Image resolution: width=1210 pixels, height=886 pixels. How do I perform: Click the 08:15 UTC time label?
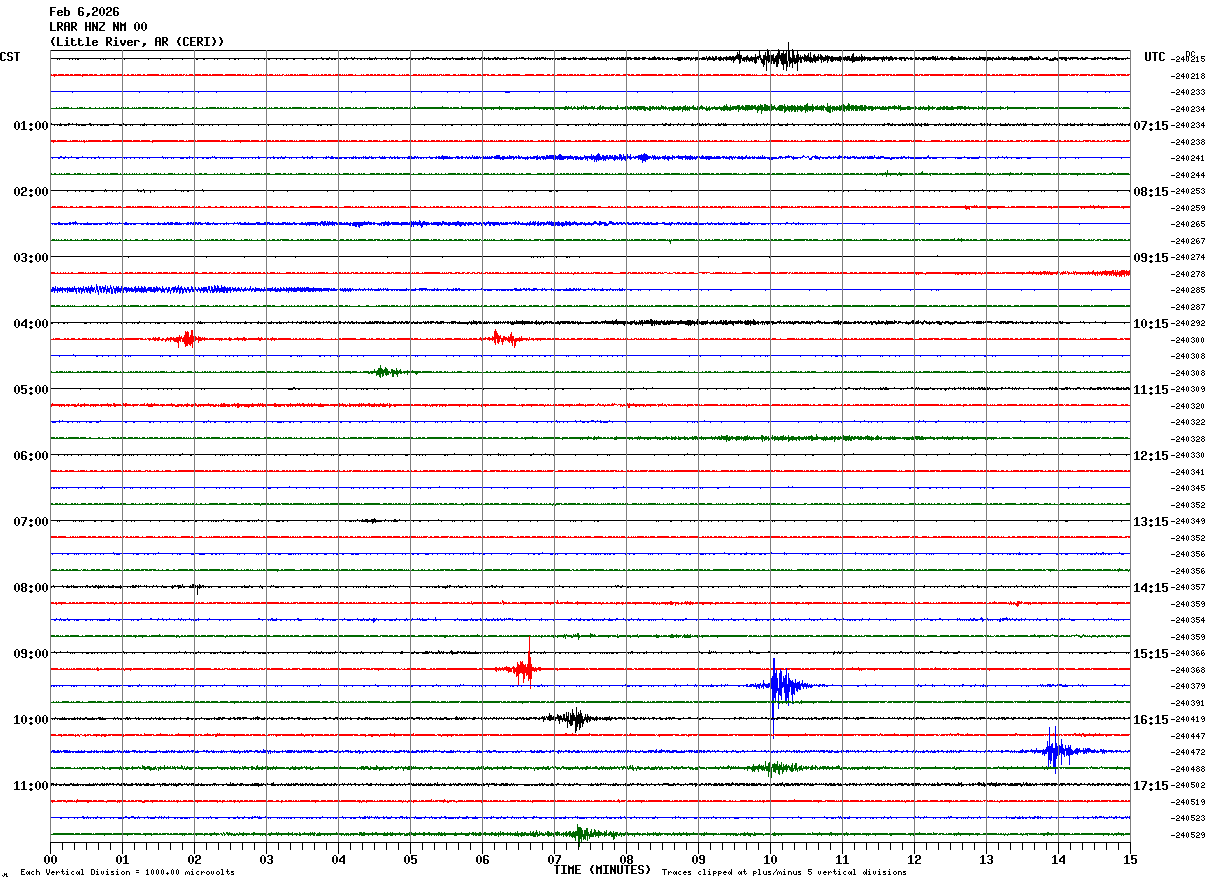(1151, 191)
